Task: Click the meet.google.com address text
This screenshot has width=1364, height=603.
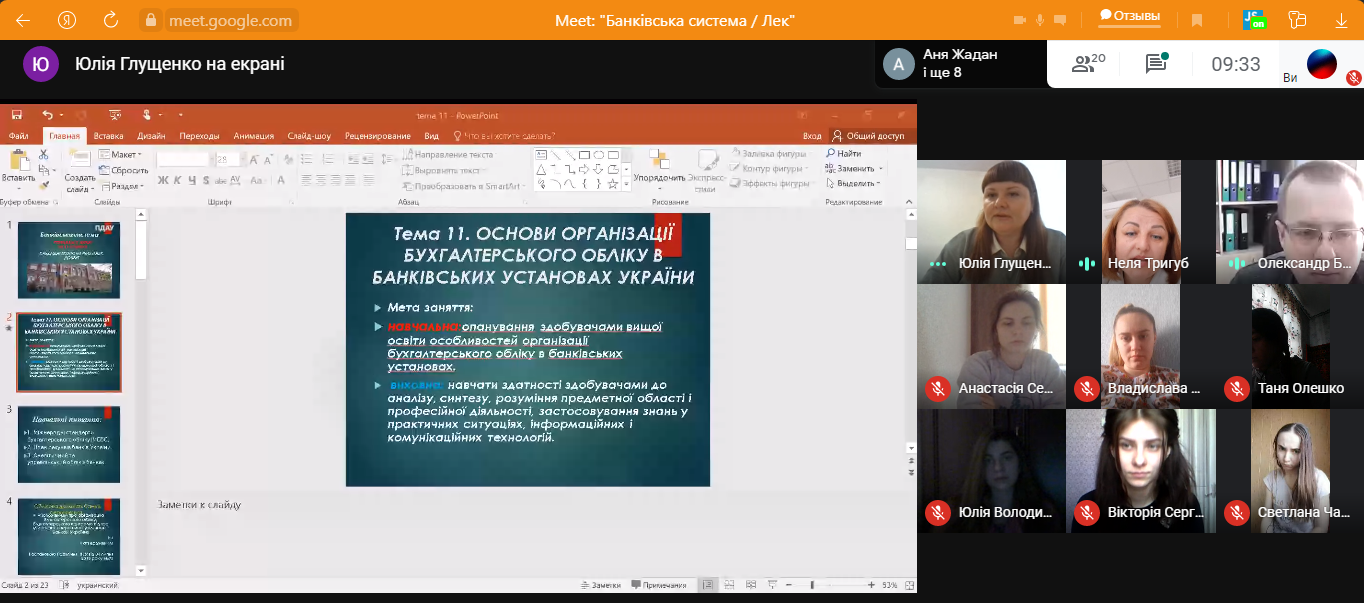Action: point(230,20)
